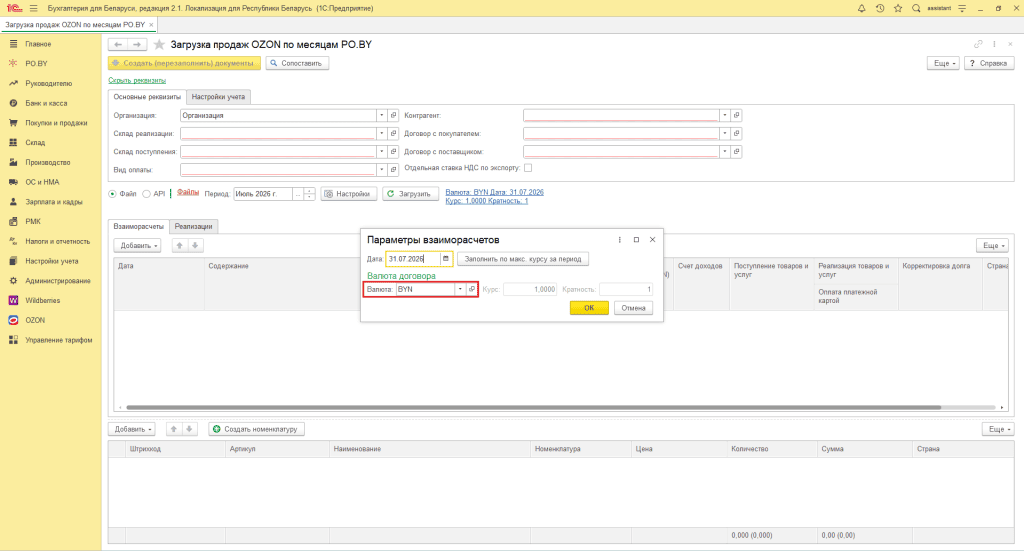The height and width of the screenshot is (551, 1024).
Task: Open the Файлы link
Action: click(x=188, y=193)
